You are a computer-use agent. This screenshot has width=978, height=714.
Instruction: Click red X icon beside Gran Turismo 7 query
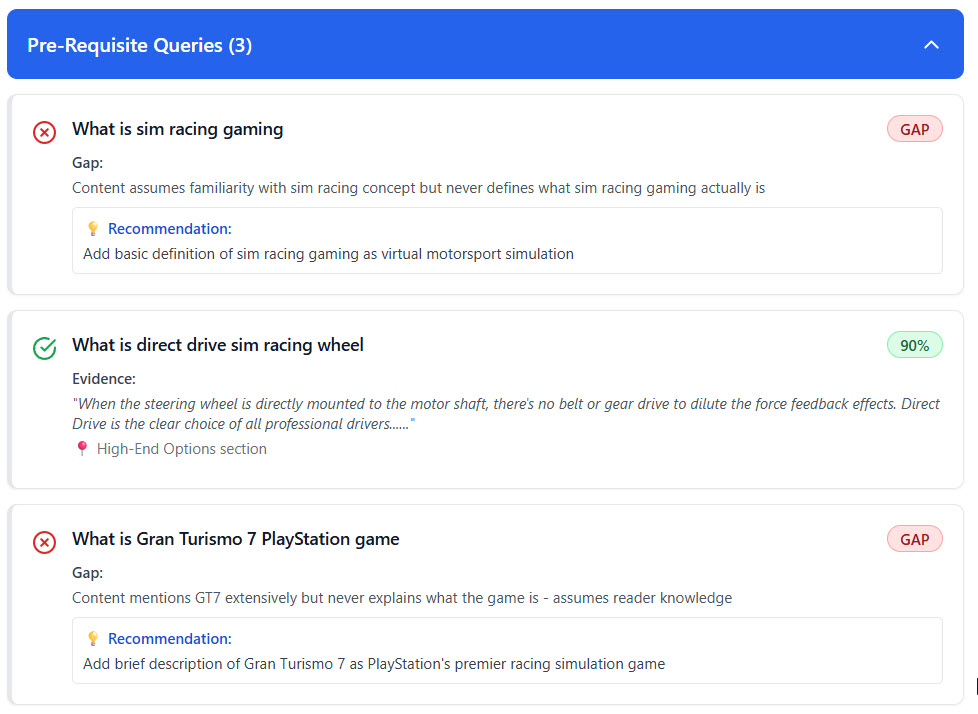(45, 542)
